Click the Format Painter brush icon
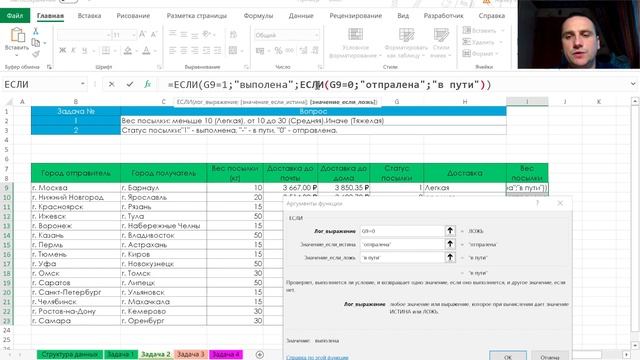Image resolution: width=640 pixels, height=360 pixels. [x=36, y=53]
